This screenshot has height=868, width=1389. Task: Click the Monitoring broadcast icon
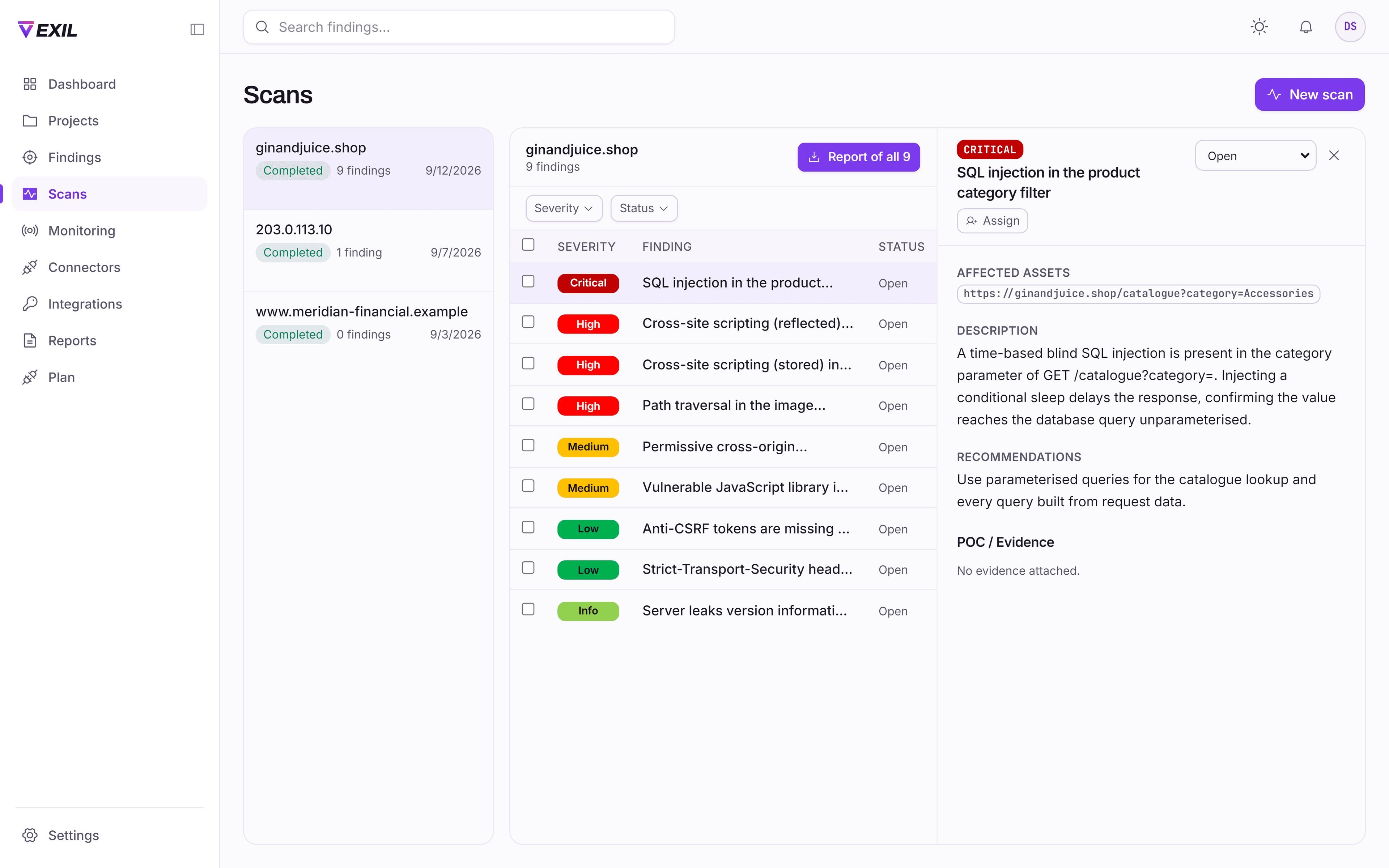30,231
